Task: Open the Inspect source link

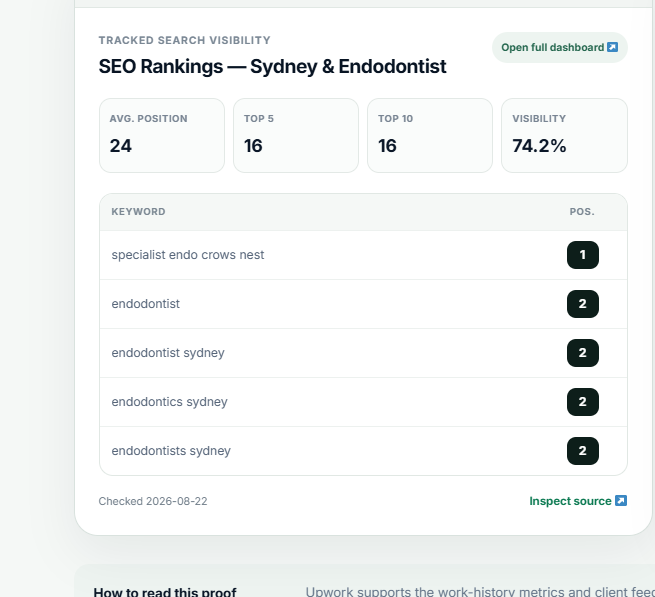Action: (x=578, y=501)
